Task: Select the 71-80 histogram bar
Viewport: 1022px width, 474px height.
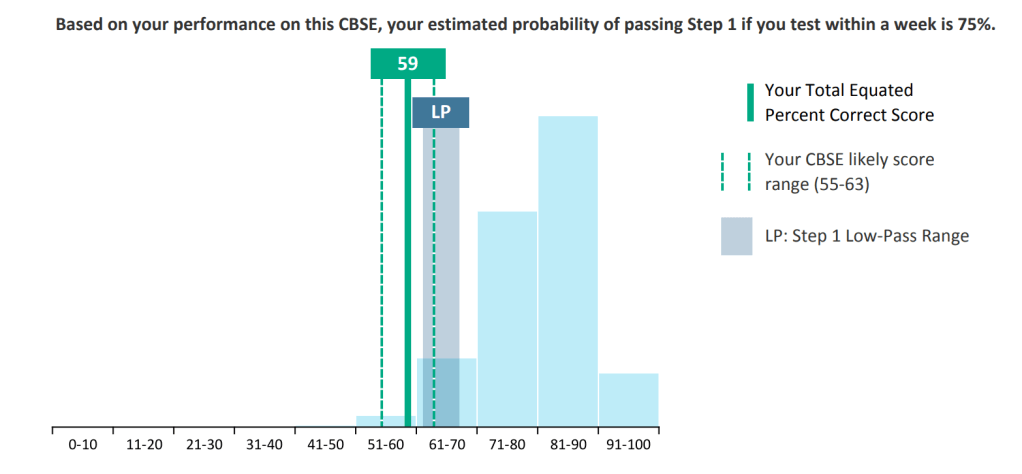Action: (x=507, y=318)
